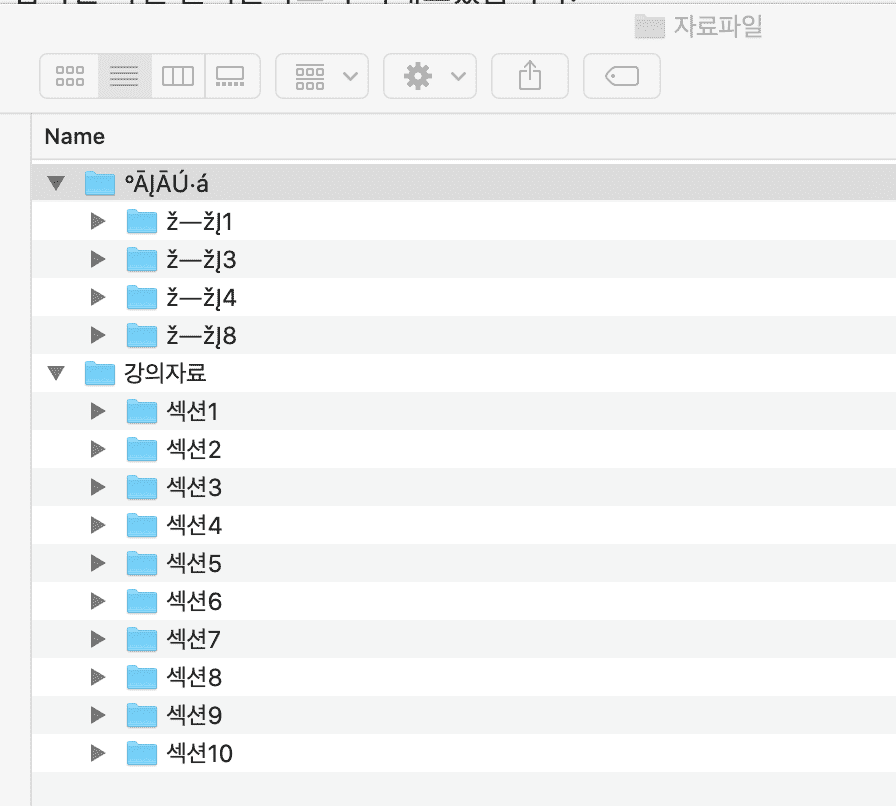Select the 섹션5 row name

194,563
